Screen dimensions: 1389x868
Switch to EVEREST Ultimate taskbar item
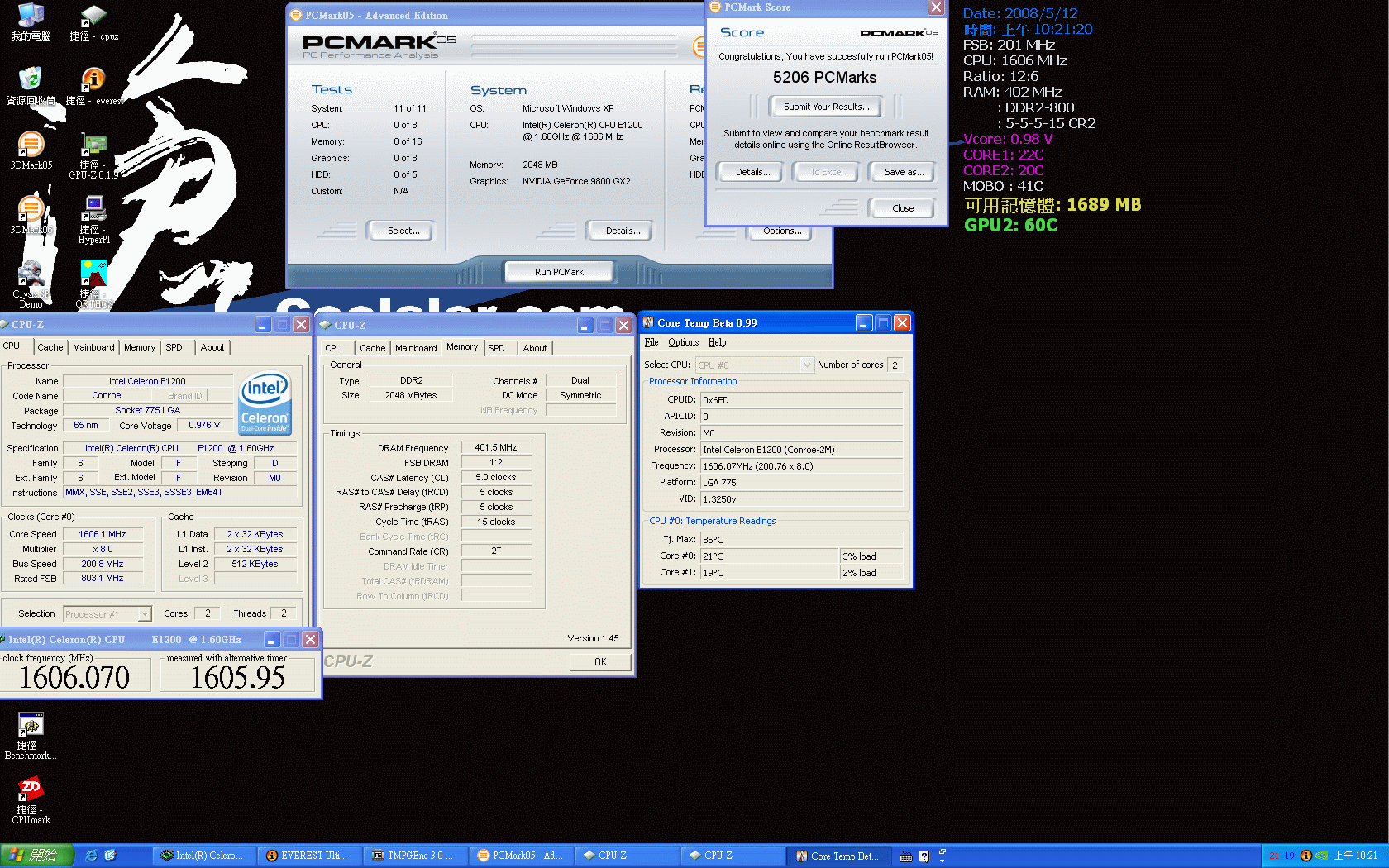pyautogui.click(x=309, y=856)
